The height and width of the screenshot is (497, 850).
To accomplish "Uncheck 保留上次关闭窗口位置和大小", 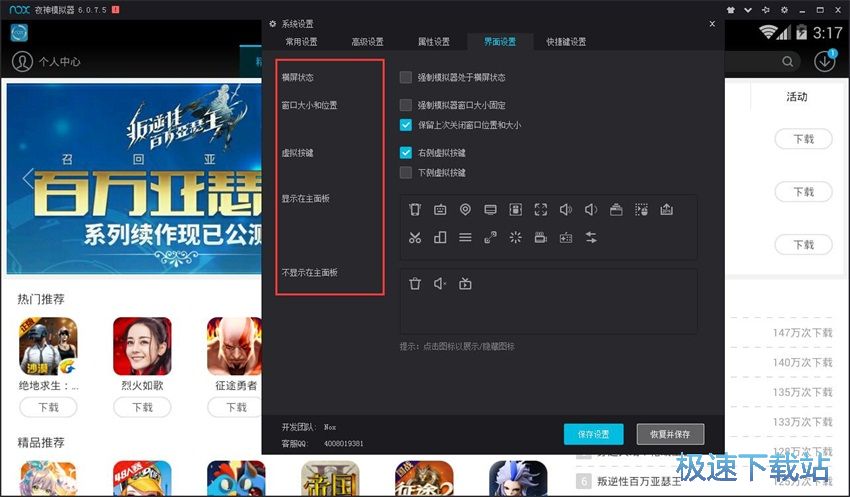I will (x=405, y=125).
